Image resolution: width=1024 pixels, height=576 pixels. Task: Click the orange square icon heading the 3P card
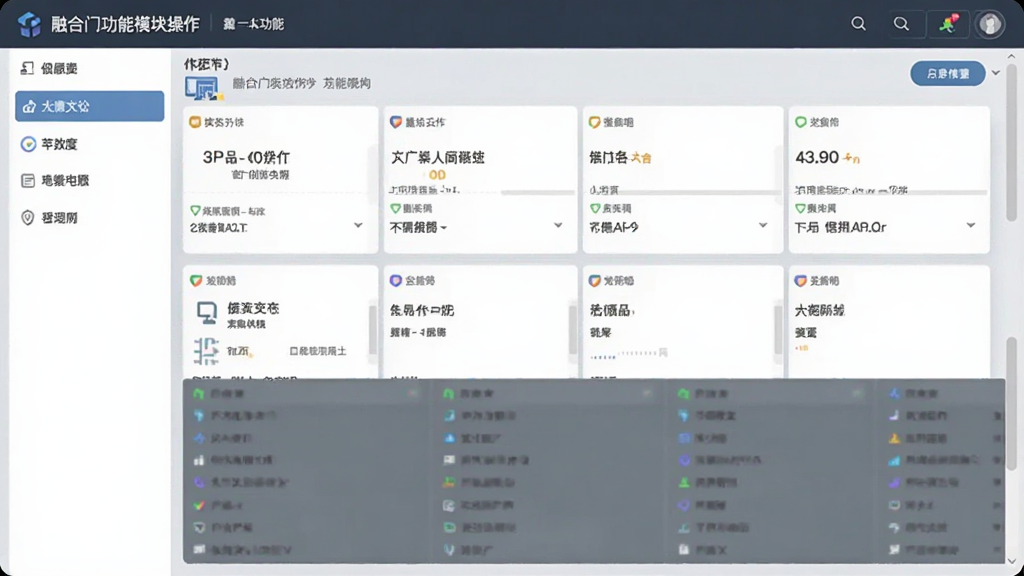pos(195,122)
